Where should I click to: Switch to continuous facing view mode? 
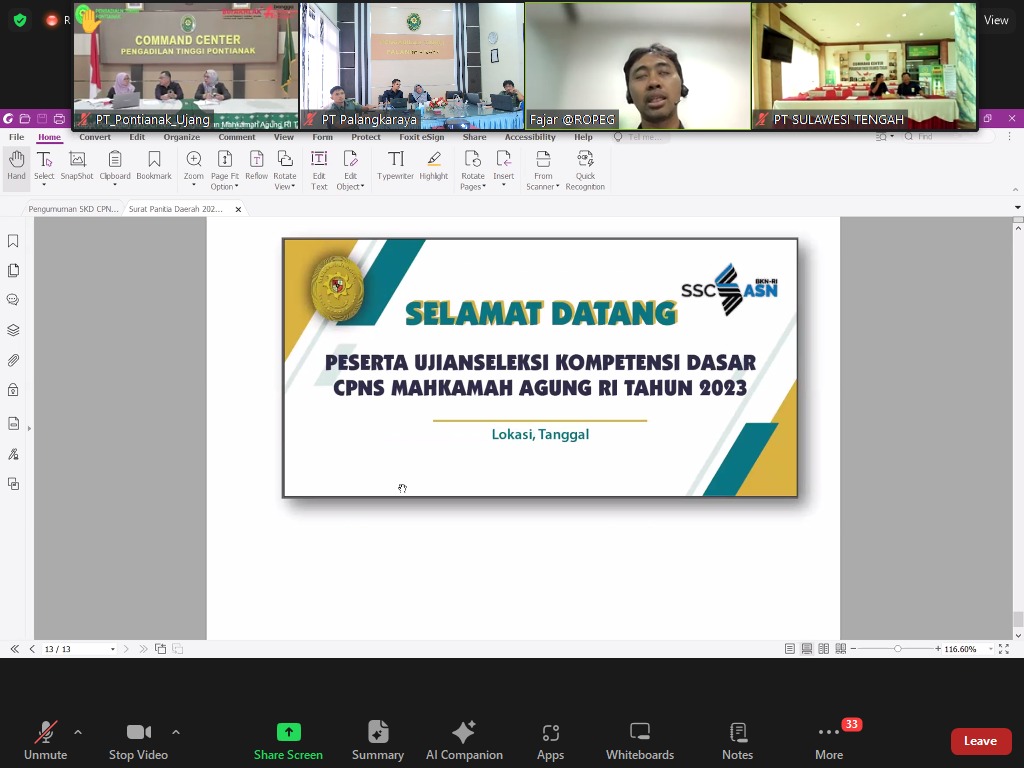[841, 648]
